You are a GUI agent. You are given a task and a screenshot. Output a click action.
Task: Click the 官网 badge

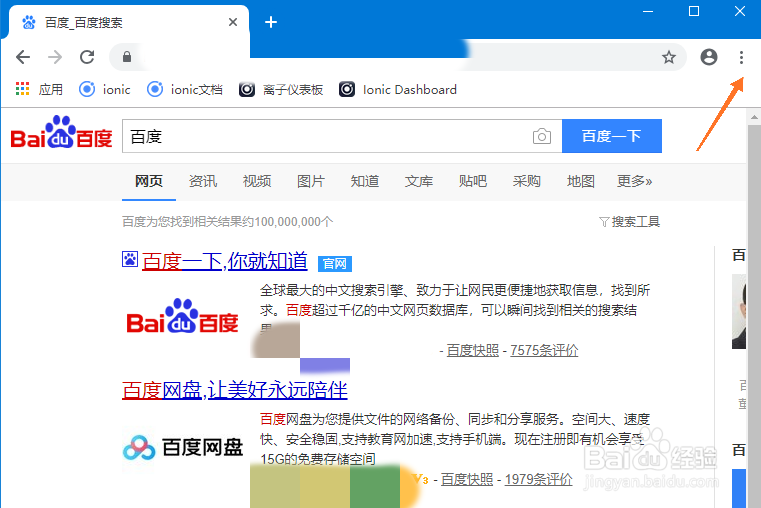(x=335, y=263)
